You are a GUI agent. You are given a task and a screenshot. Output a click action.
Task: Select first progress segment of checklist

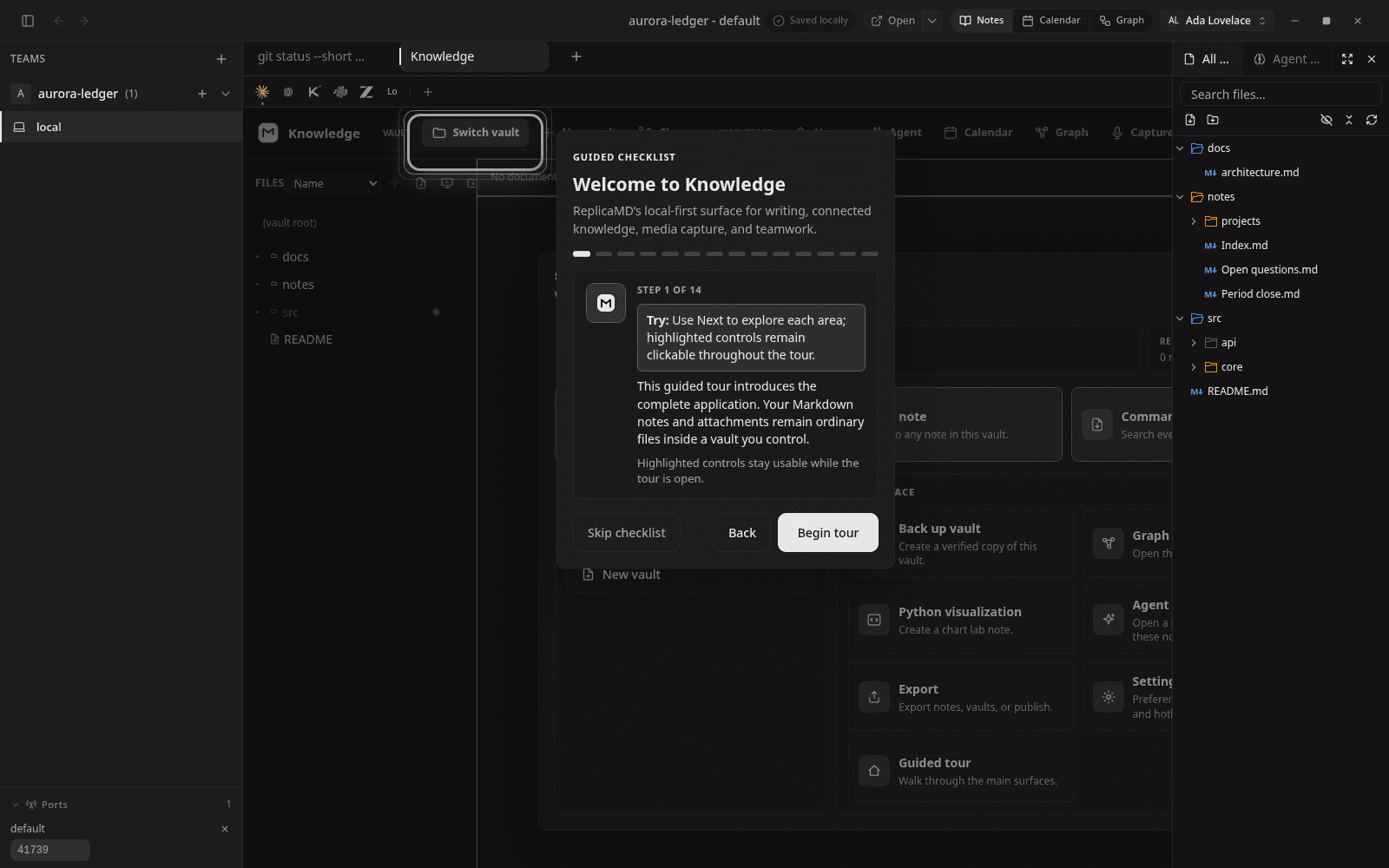pyautogui.click(x=582, y=254)
